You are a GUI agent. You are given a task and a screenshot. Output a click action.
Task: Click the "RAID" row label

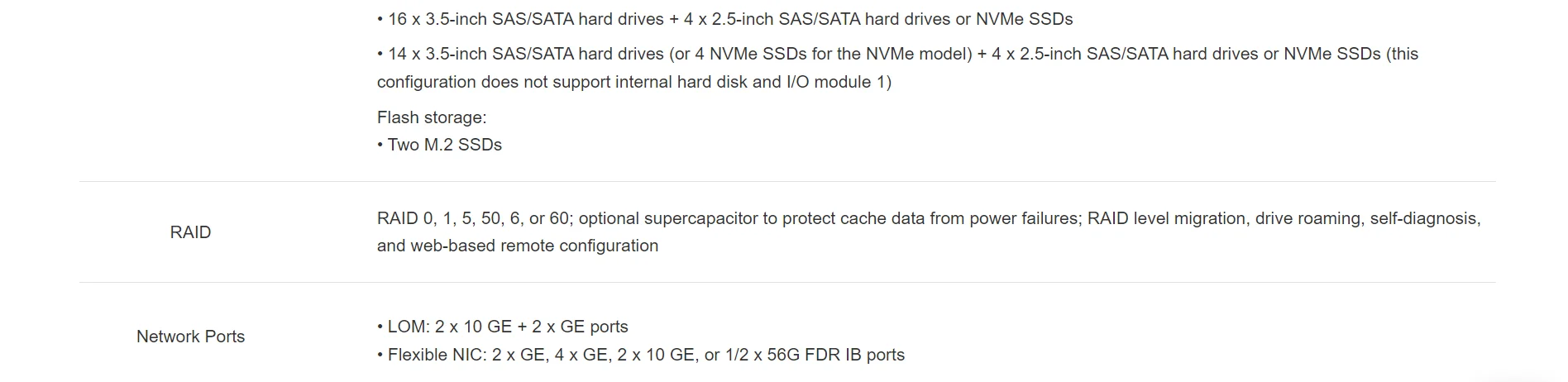[190, 232]
